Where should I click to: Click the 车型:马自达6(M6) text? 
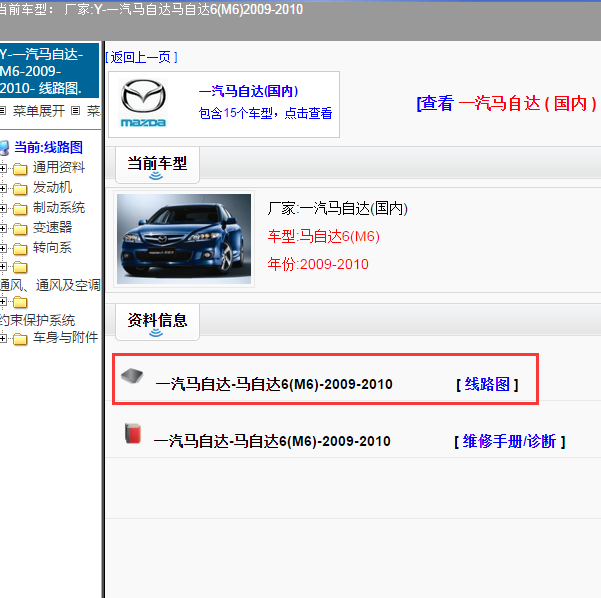click(x=323, y=237)
